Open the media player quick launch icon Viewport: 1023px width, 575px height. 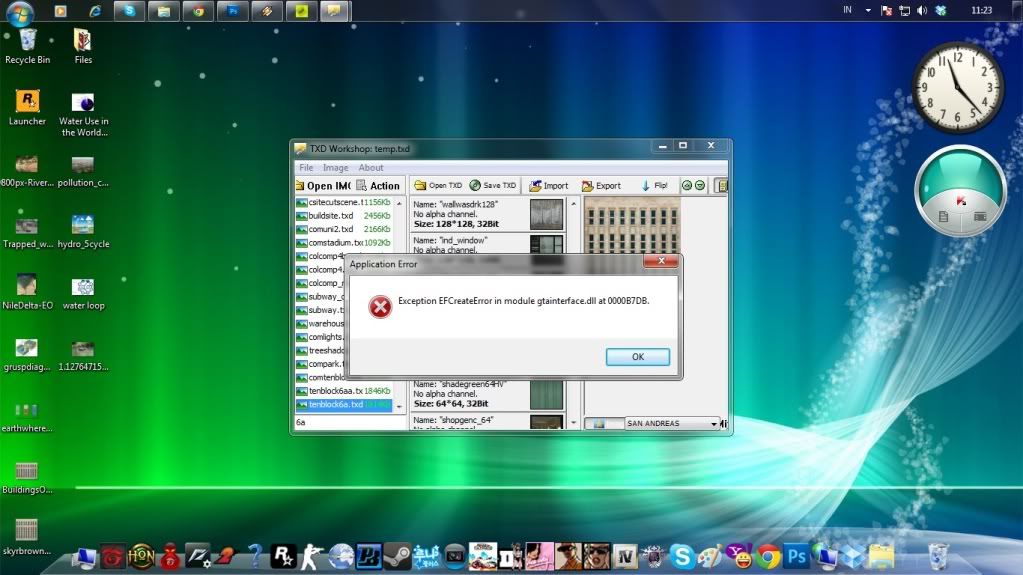point(61,10)
